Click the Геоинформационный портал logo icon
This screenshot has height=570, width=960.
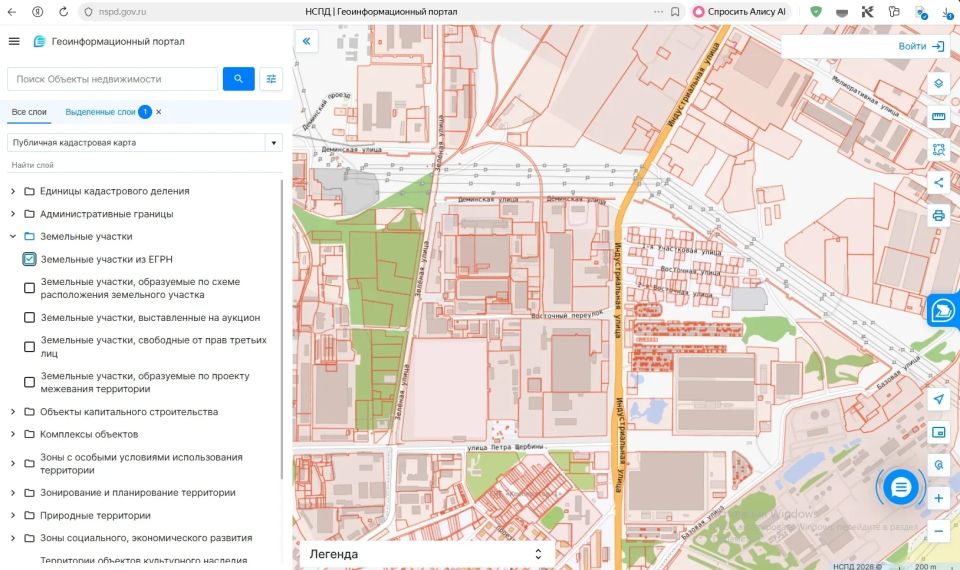[x=39, y=41]
